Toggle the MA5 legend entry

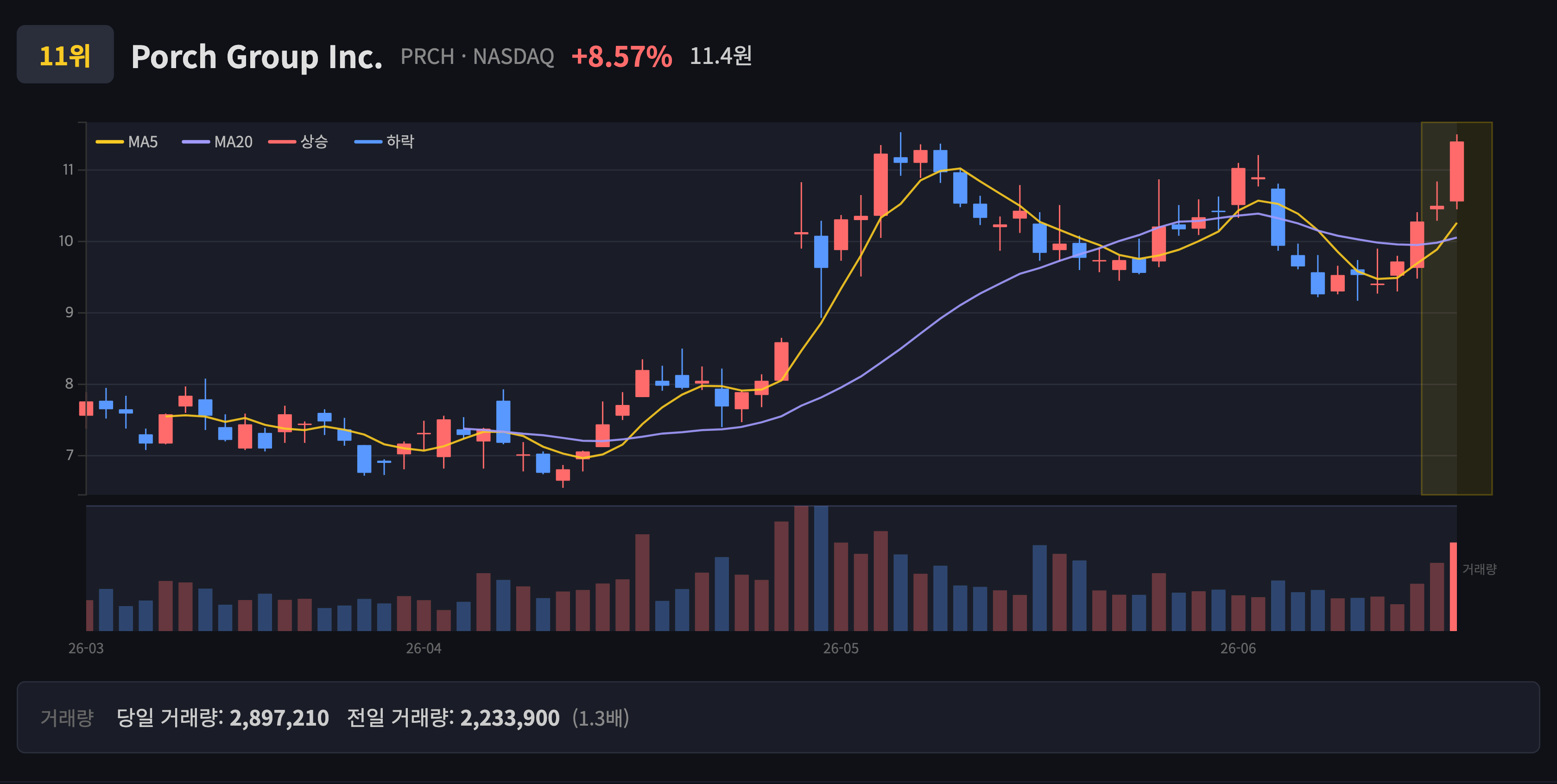point(127,141)
